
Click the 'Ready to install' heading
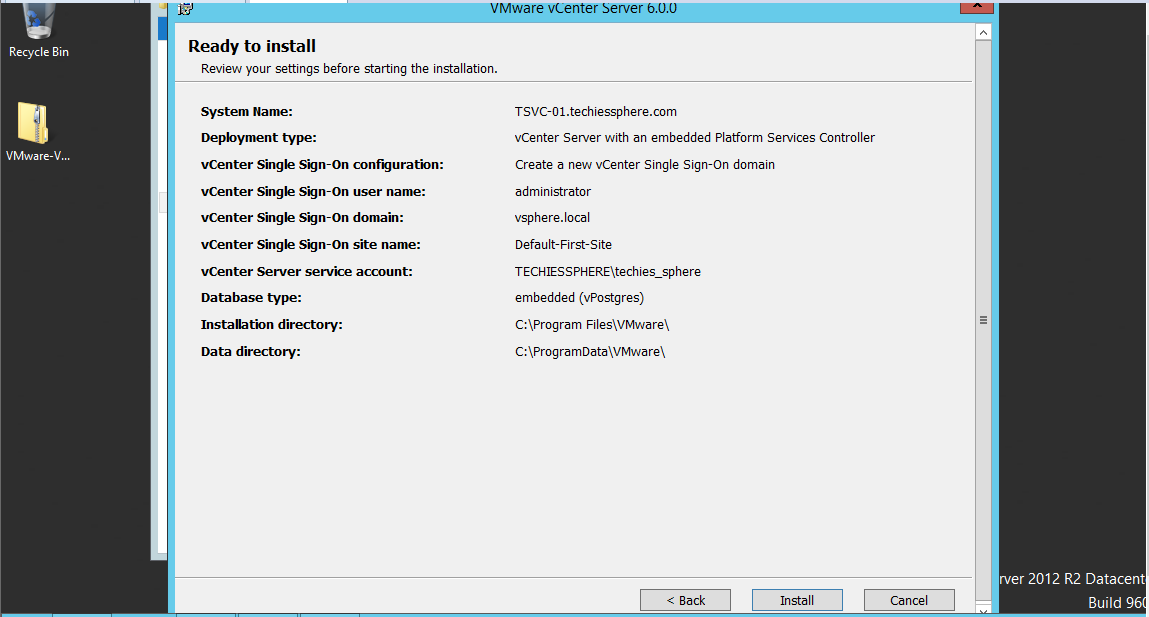252,46
